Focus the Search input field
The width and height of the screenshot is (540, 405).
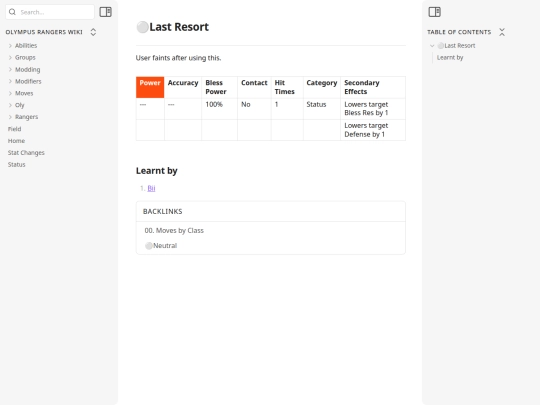pos(55,12)
